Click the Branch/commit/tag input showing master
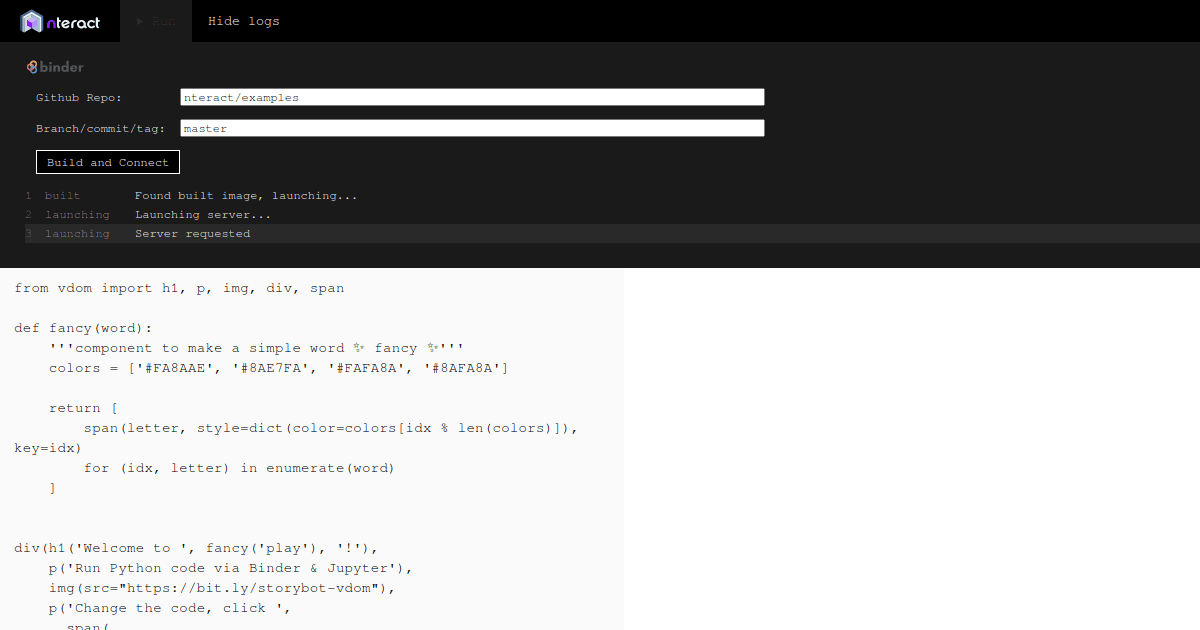The image size is (1200, 630). [x=470, y=128]
